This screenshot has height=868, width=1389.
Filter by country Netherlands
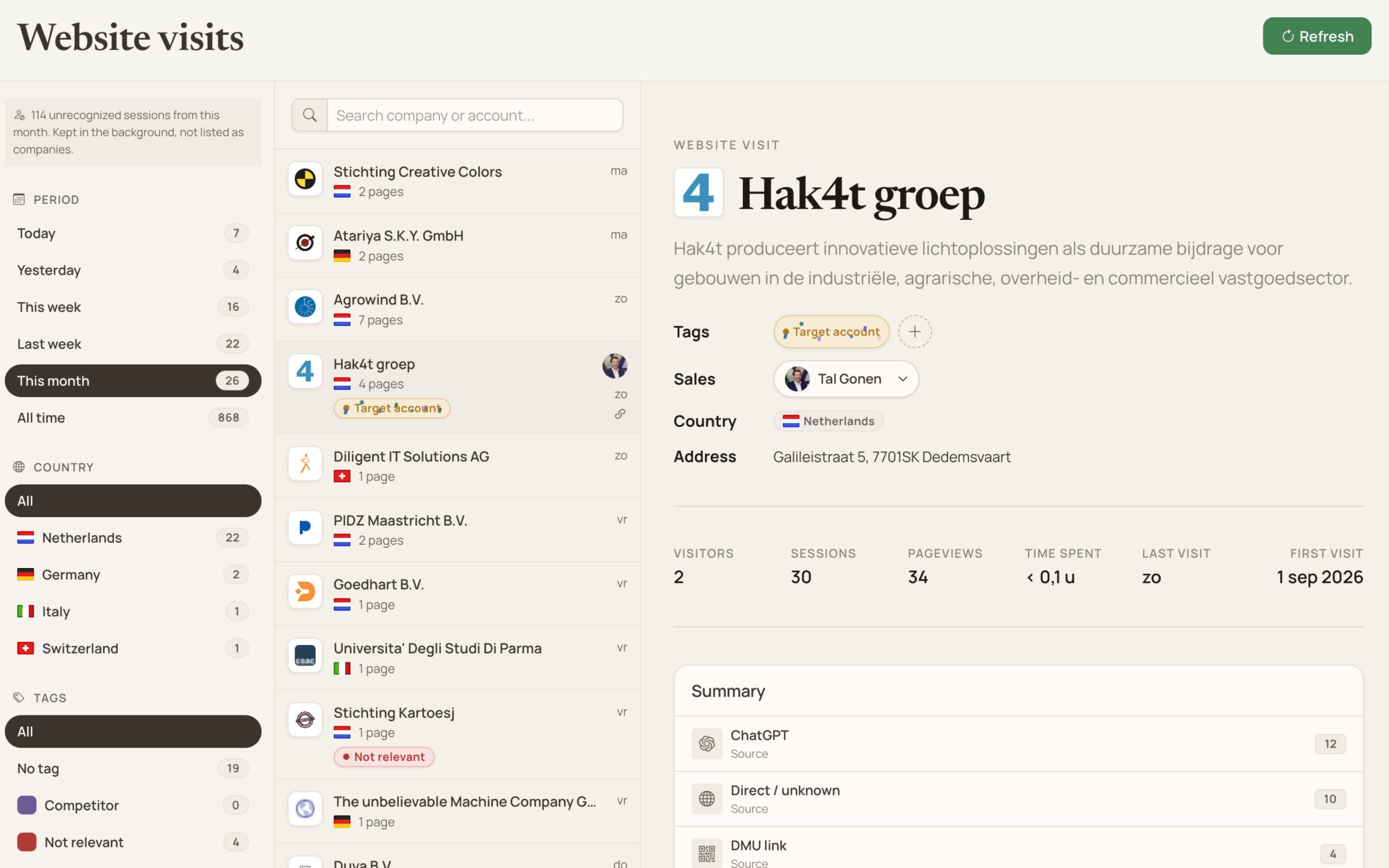[132, 537]
